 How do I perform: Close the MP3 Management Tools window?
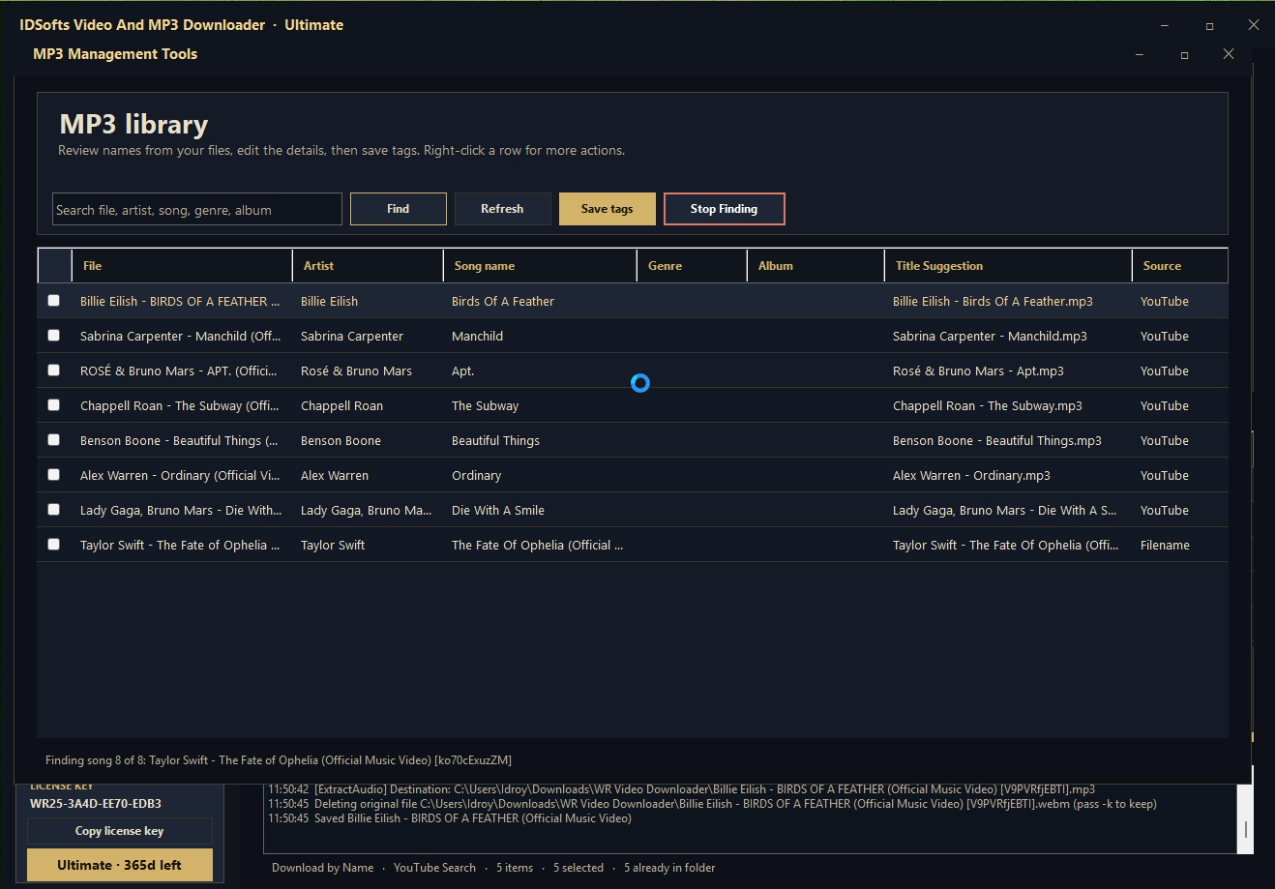click(x=1228, y=54)
